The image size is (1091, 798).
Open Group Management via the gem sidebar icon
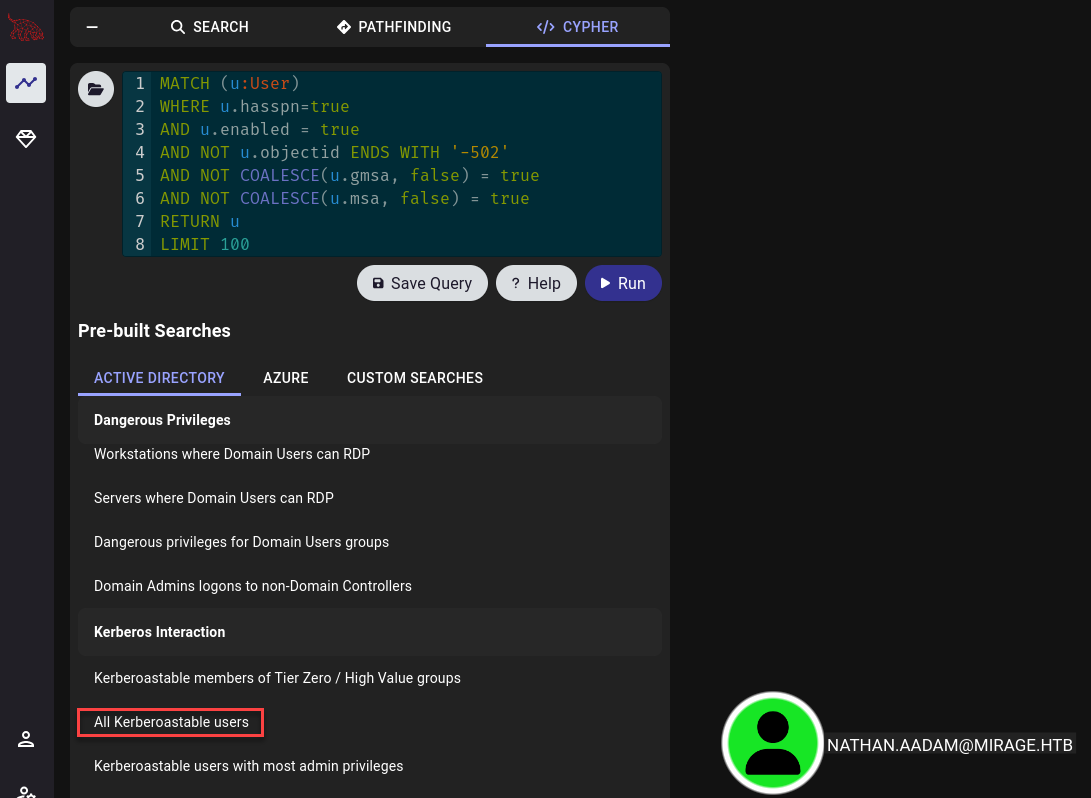pos(26,139)
